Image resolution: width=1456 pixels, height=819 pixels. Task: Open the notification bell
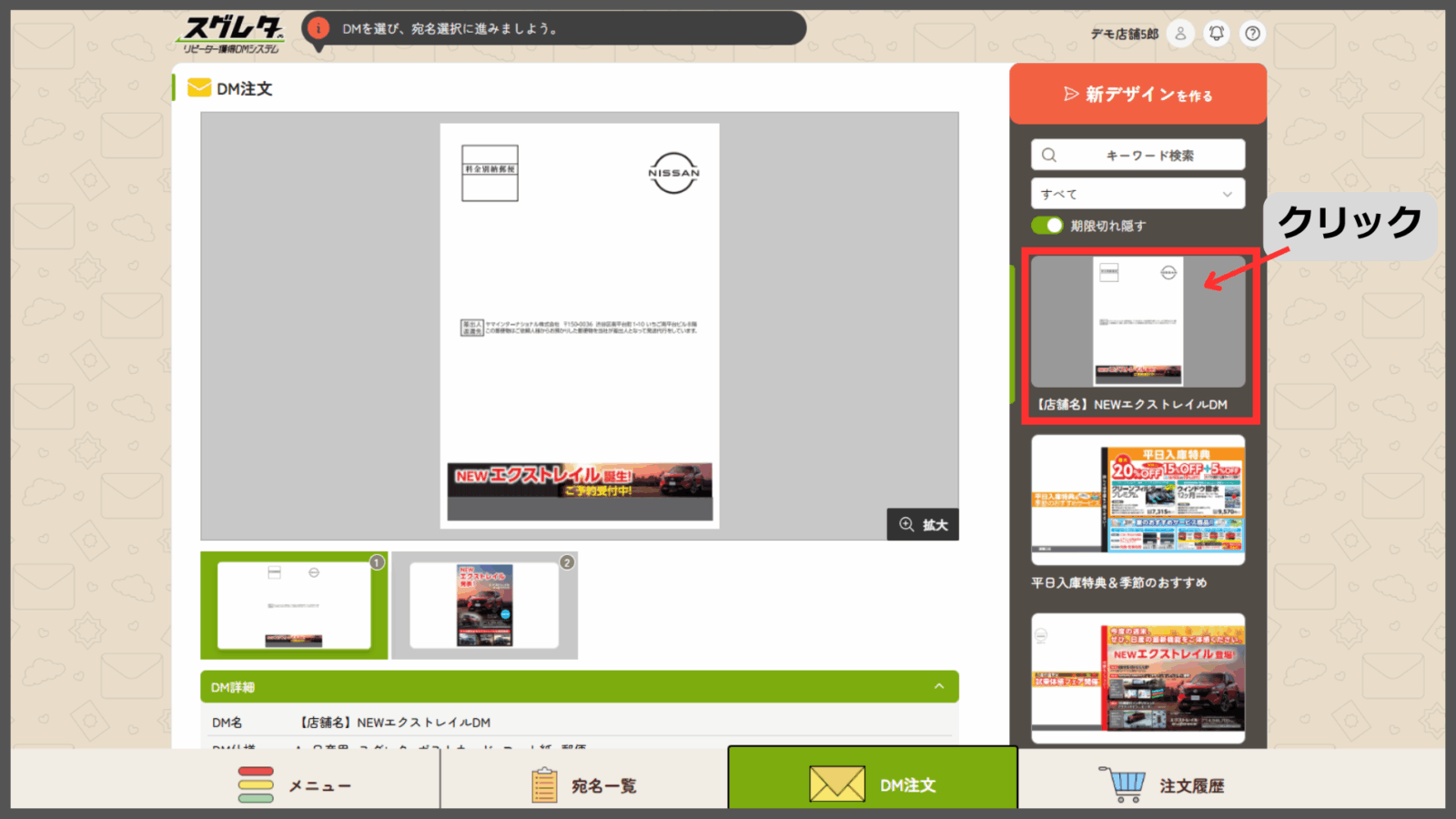(x=1217, y=34)
